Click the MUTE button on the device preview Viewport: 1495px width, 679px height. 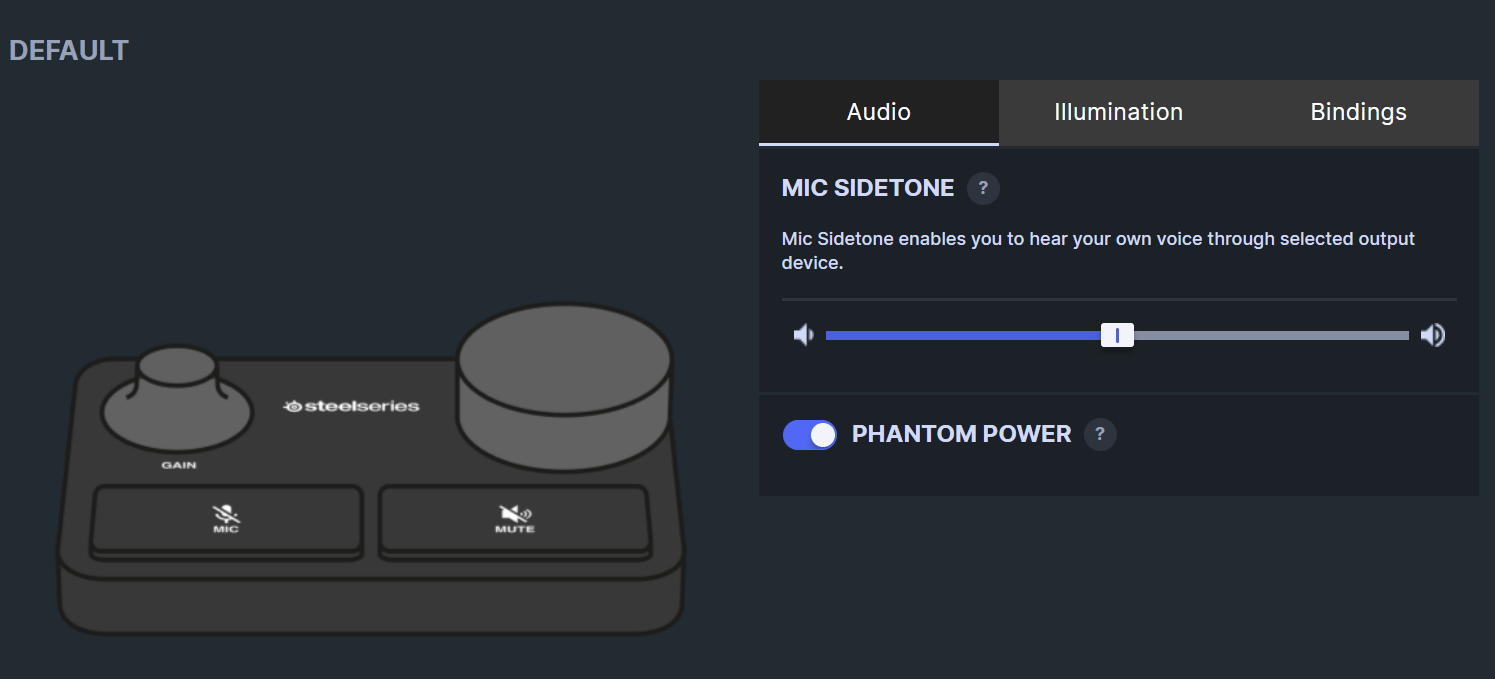513,520
